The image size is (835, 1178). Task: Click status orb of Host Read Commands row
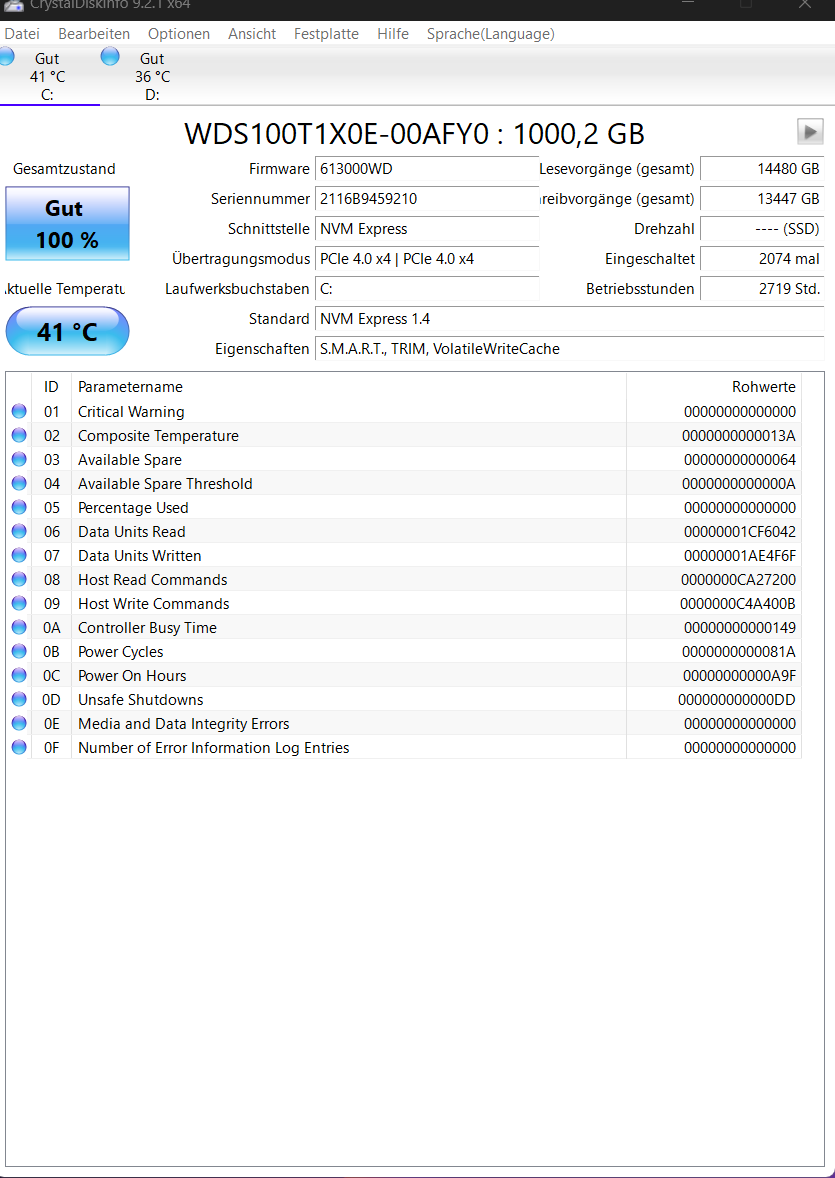point(19,579)
